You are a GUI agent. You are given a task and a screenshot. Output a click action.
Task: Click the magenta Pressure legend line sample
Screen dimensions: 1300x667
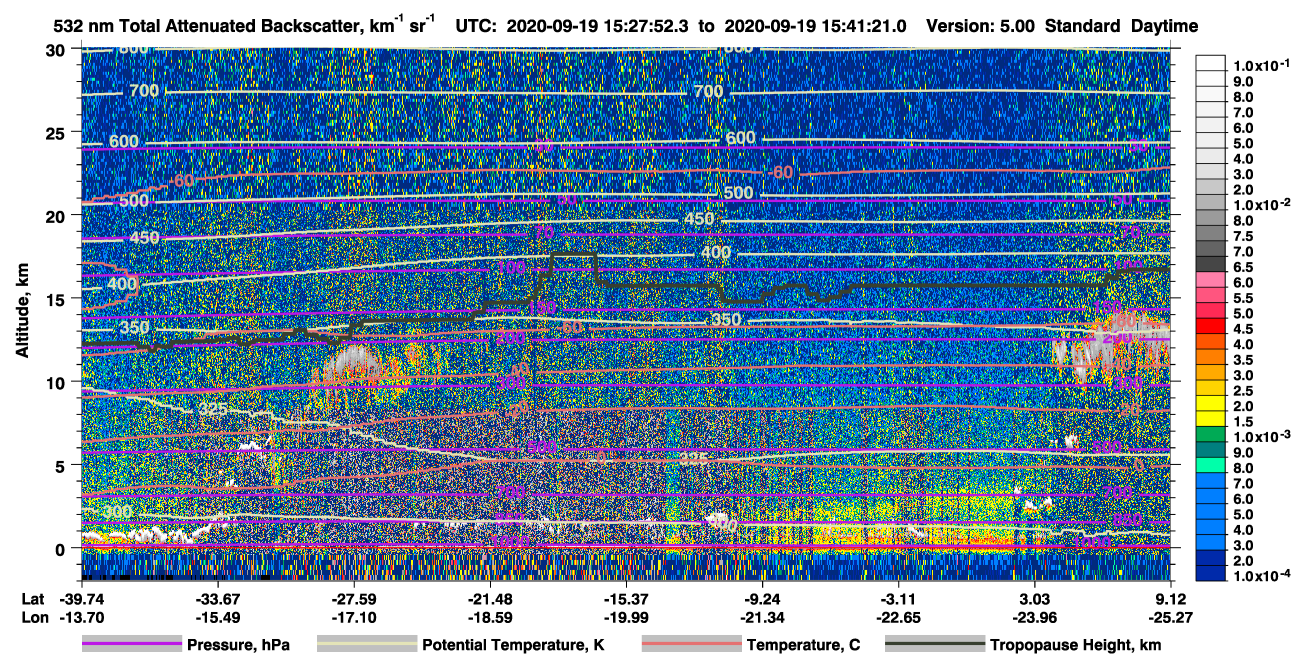pyautogui.click(x=131, y=645)
